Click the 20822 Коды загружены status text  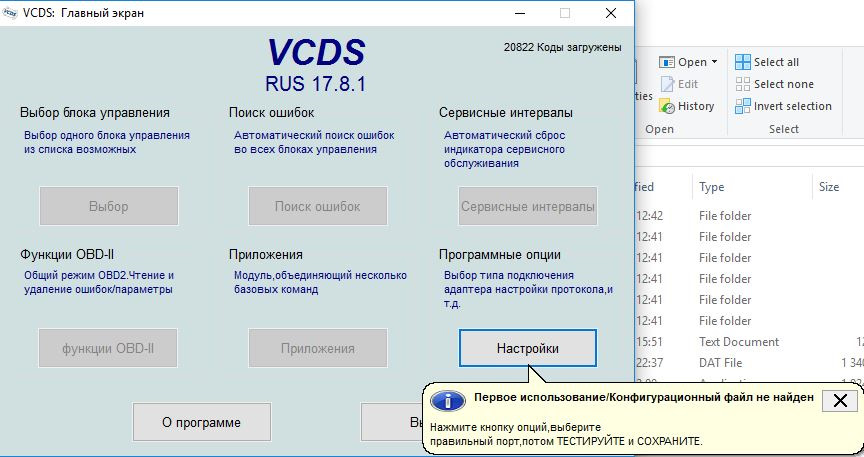(562, 47)
